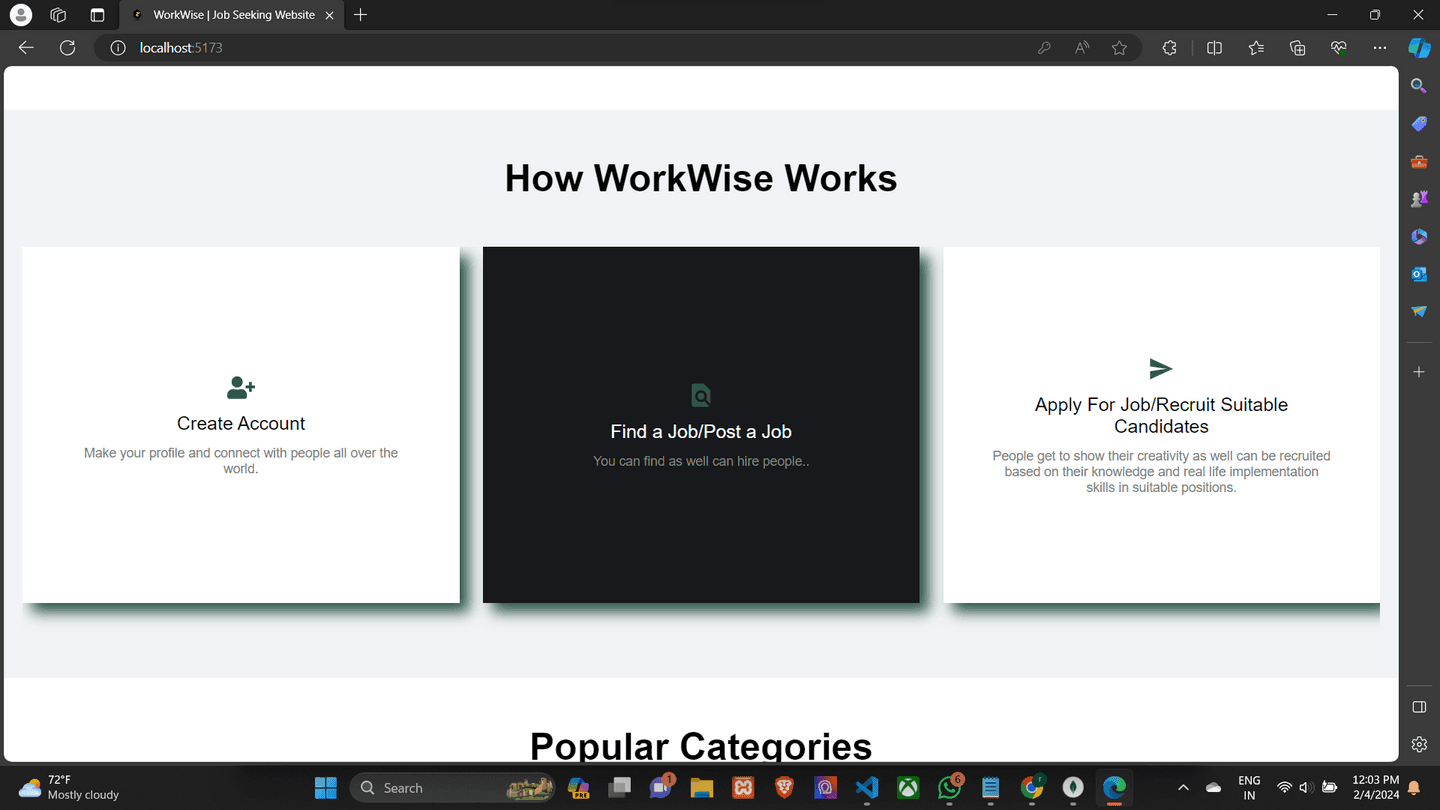Select the Create Account card
1440x810 pixels.
[241, 425]
